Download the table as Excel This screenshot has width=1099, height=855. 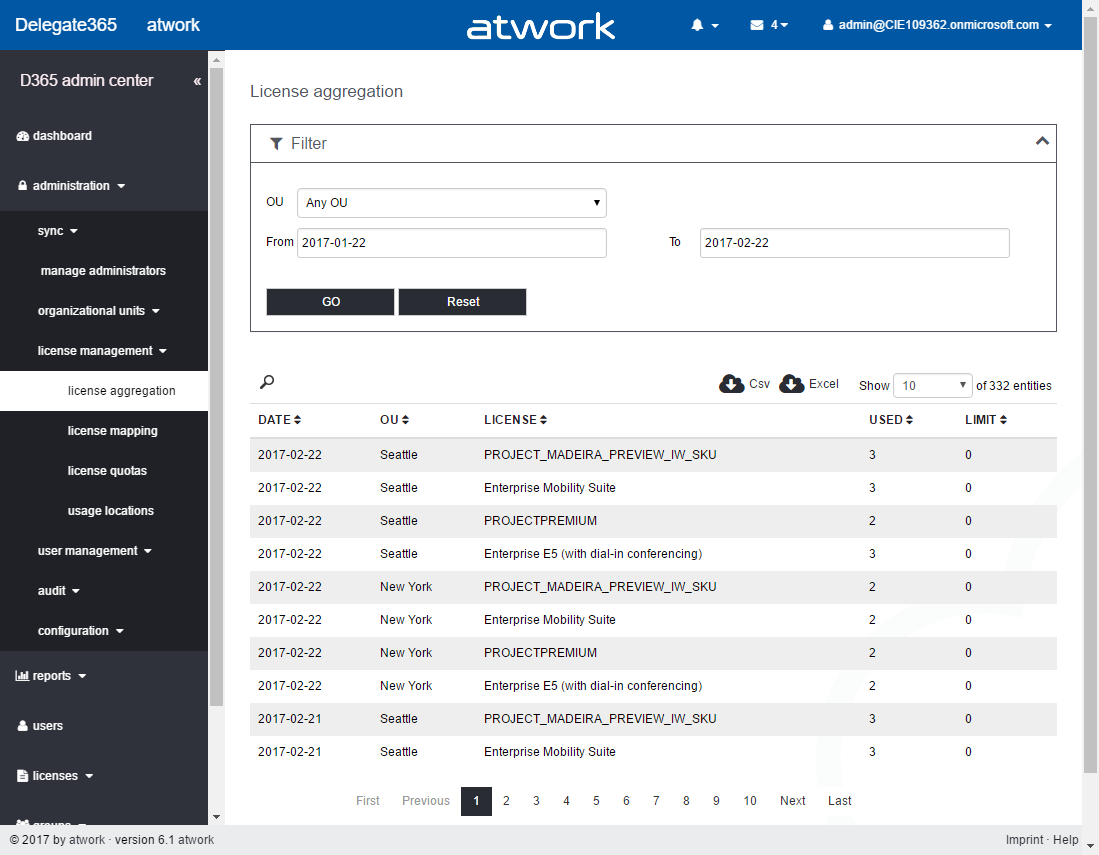click(809, 384)
